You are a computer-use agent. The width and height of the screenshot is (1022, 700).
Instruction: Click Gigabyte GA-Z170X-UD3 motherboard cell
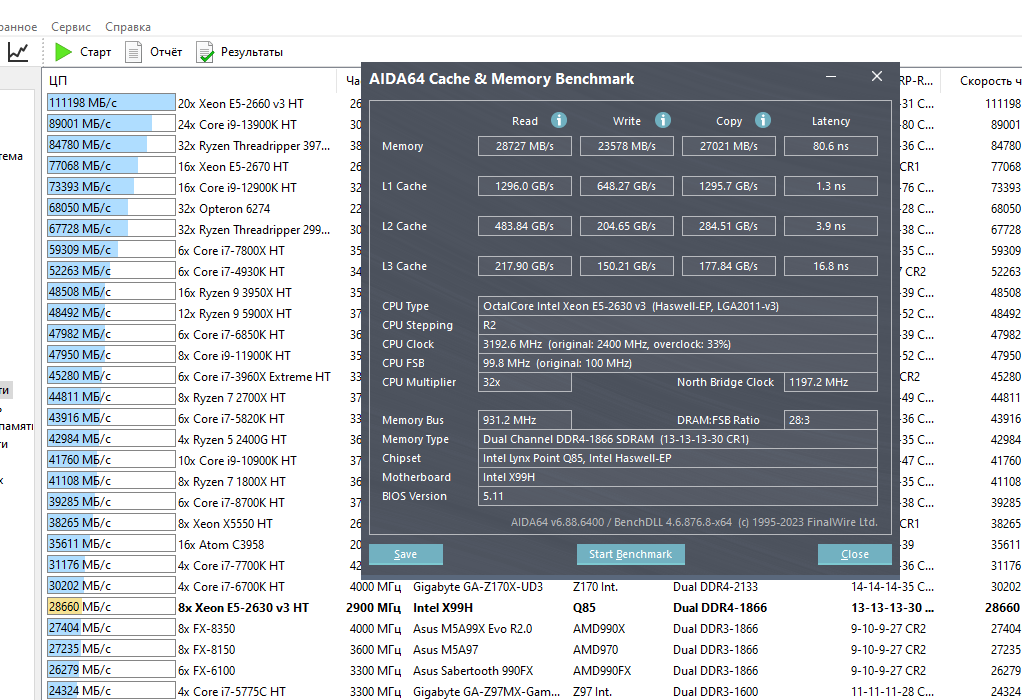478,587
